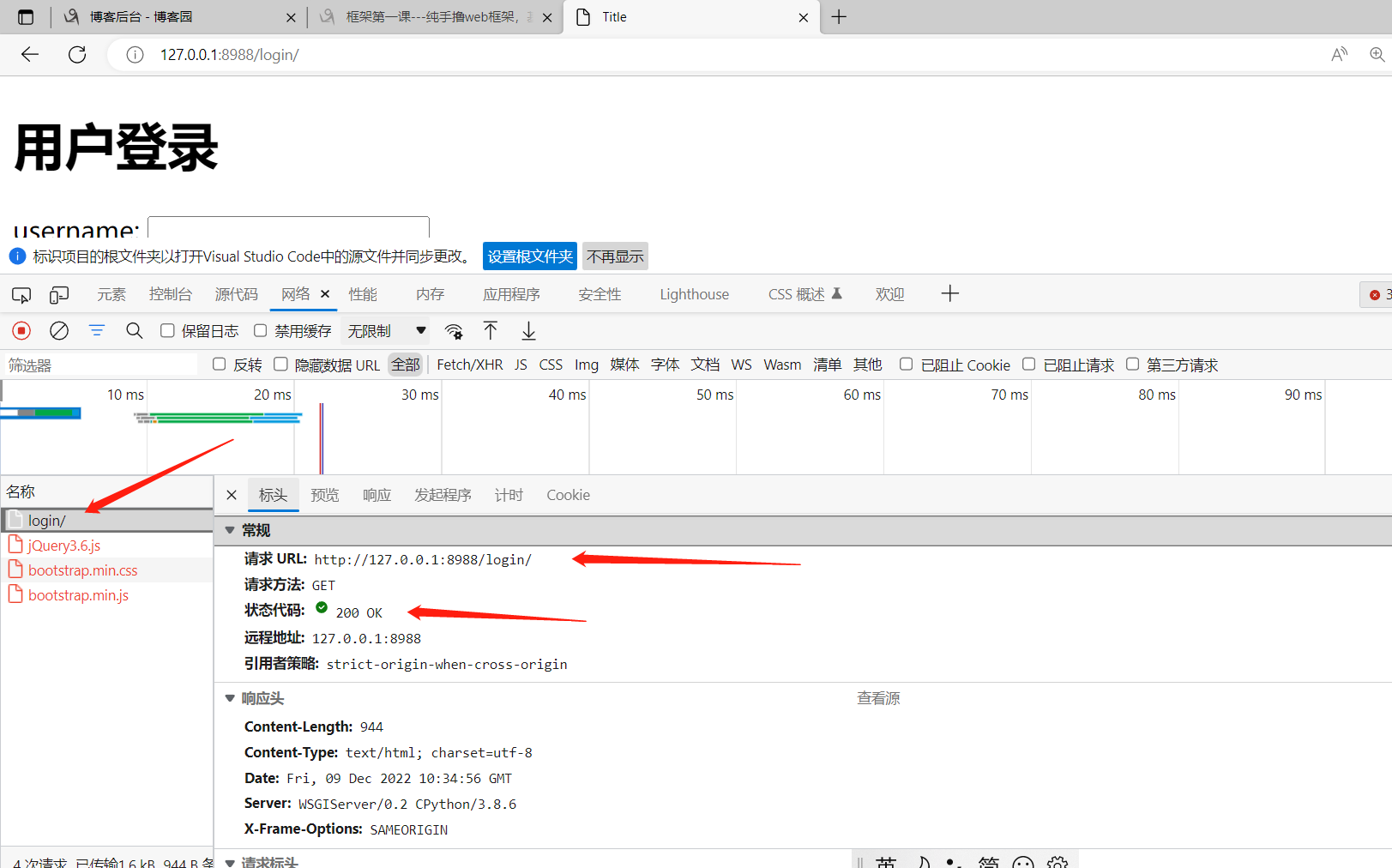Clear the network log
This screenshot has width=1392, height=868.
(x=59, y=331)
